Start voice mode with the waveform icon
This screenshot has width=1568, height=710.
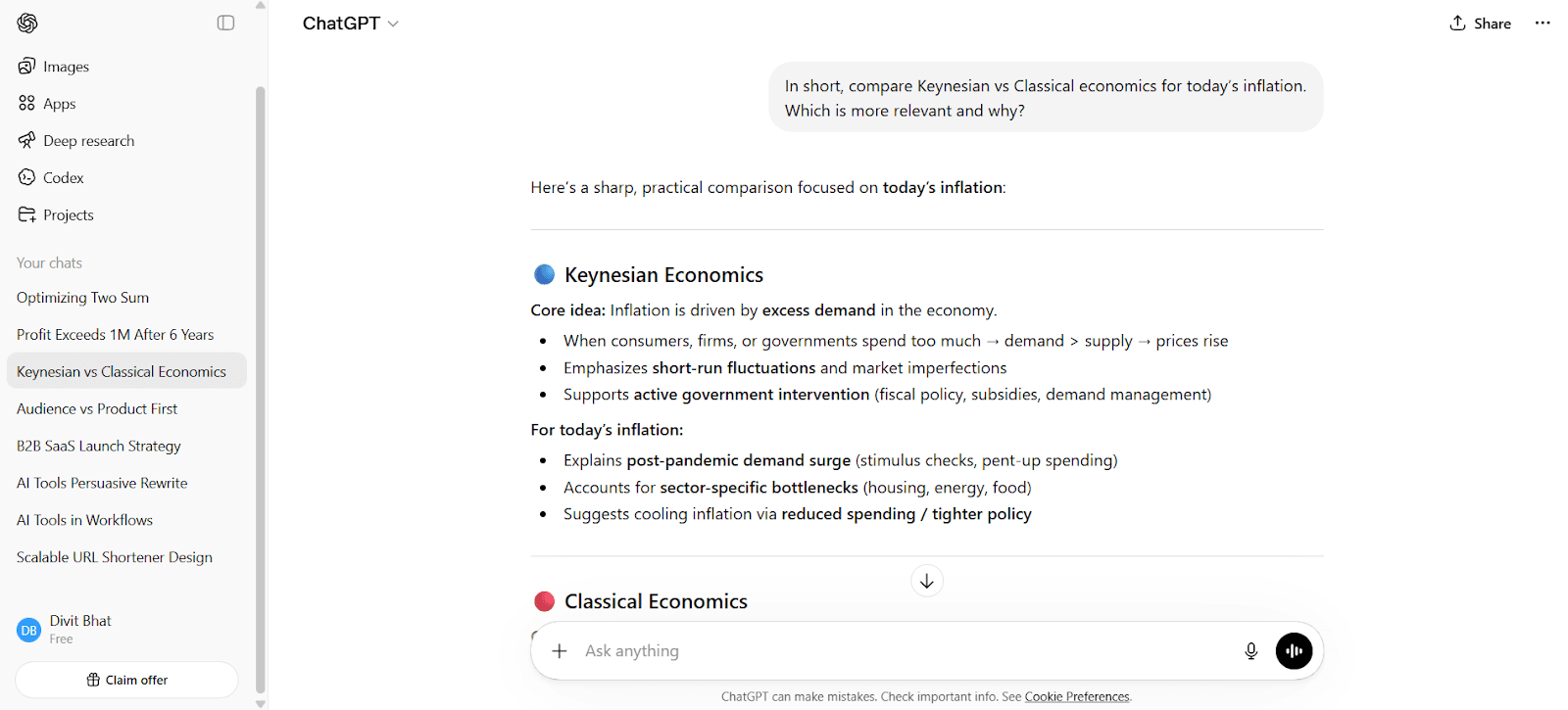1294,650
